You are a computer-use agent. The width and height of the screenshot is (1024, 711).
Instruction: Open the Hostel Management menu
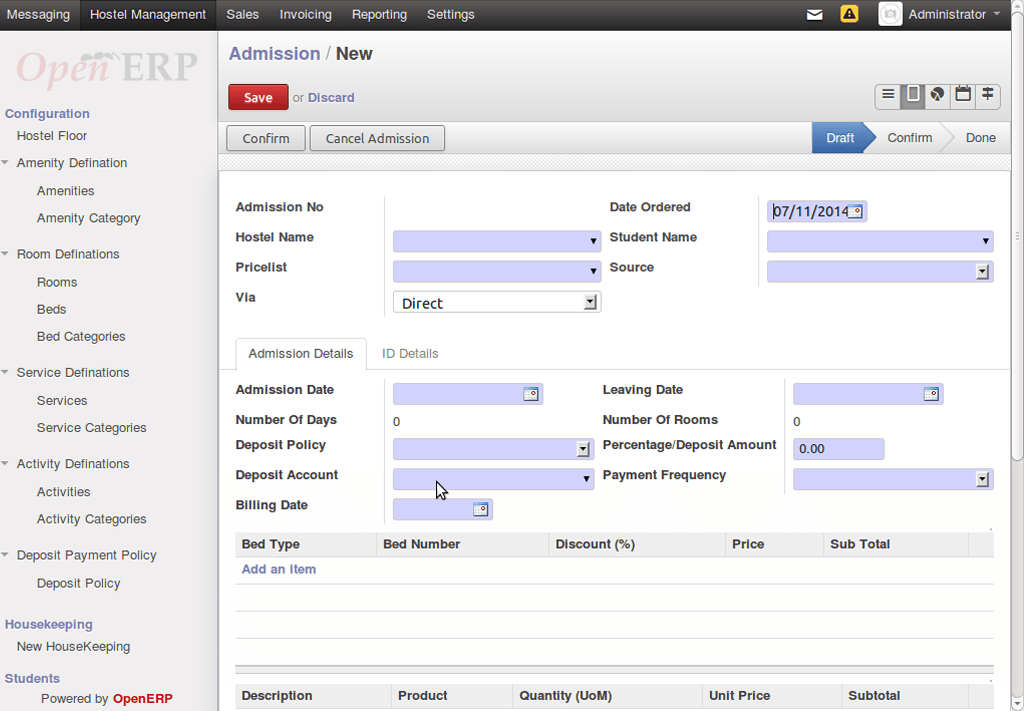tap(148, 14)
